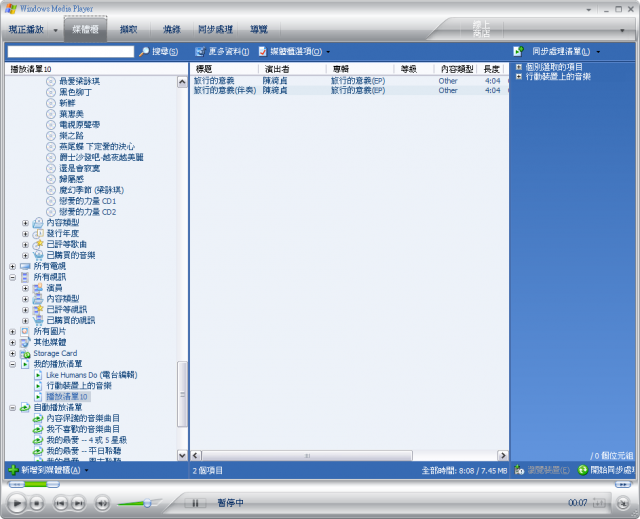This screenshot has height=519, width=640.
Task: Switch to 燒錄 tab
Action: coord(172,29)
